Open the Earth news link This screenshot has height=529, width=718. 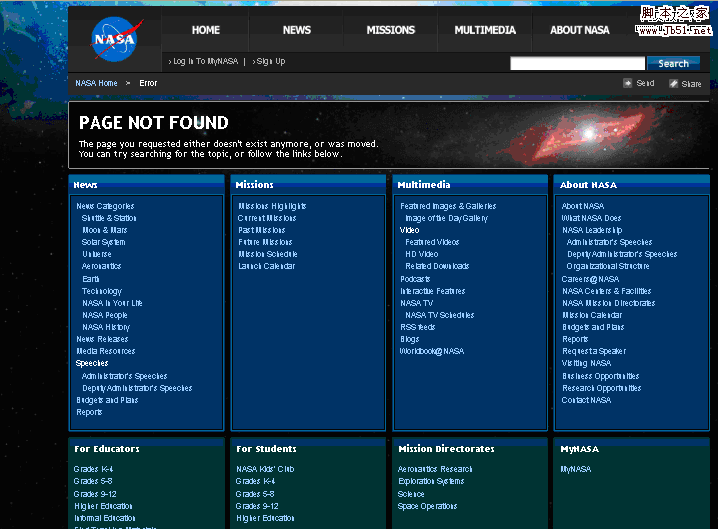(x=91, y=279)
